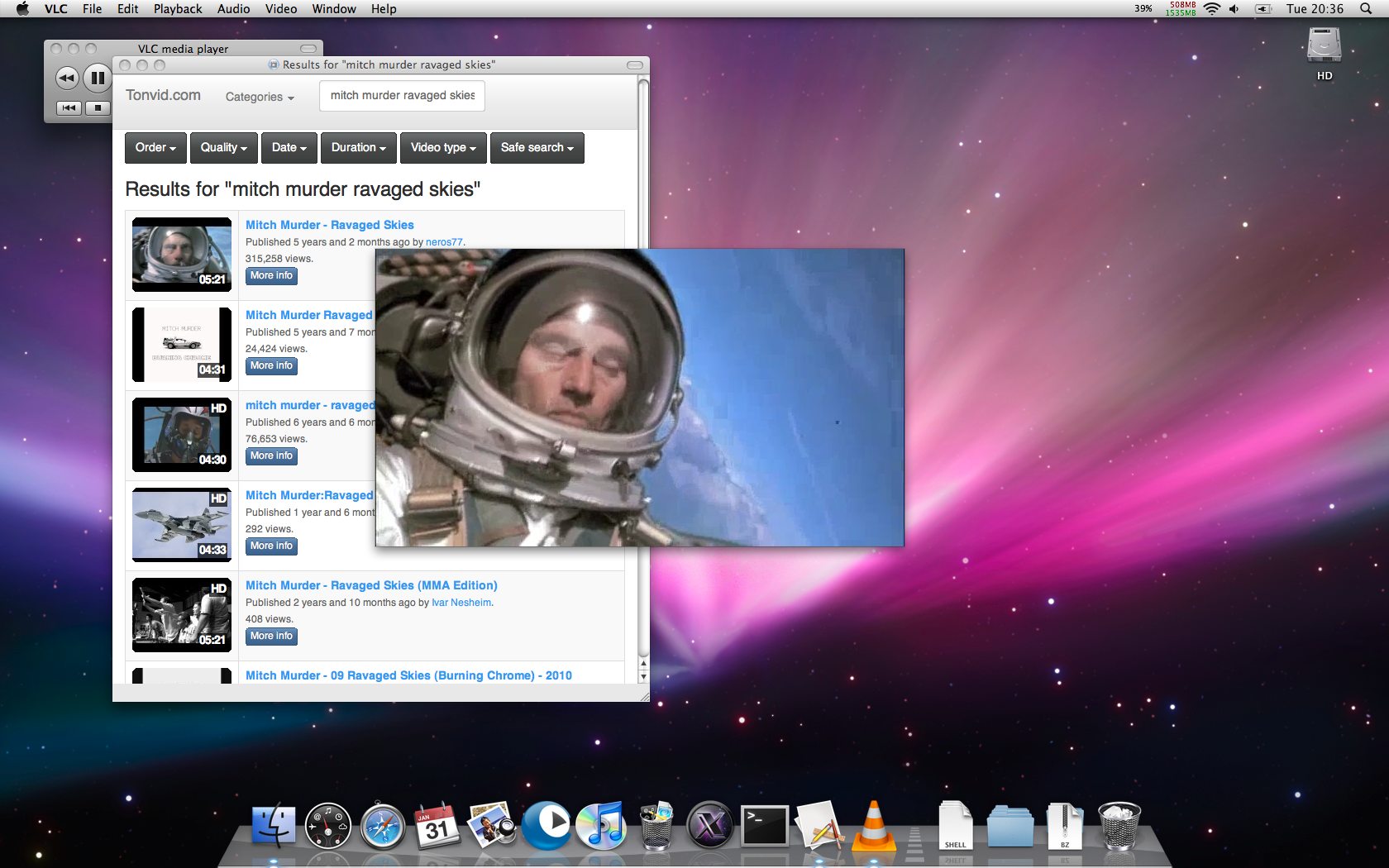
Task: Launch Dashboard from the Dock
Action: (x=328, y=825)
